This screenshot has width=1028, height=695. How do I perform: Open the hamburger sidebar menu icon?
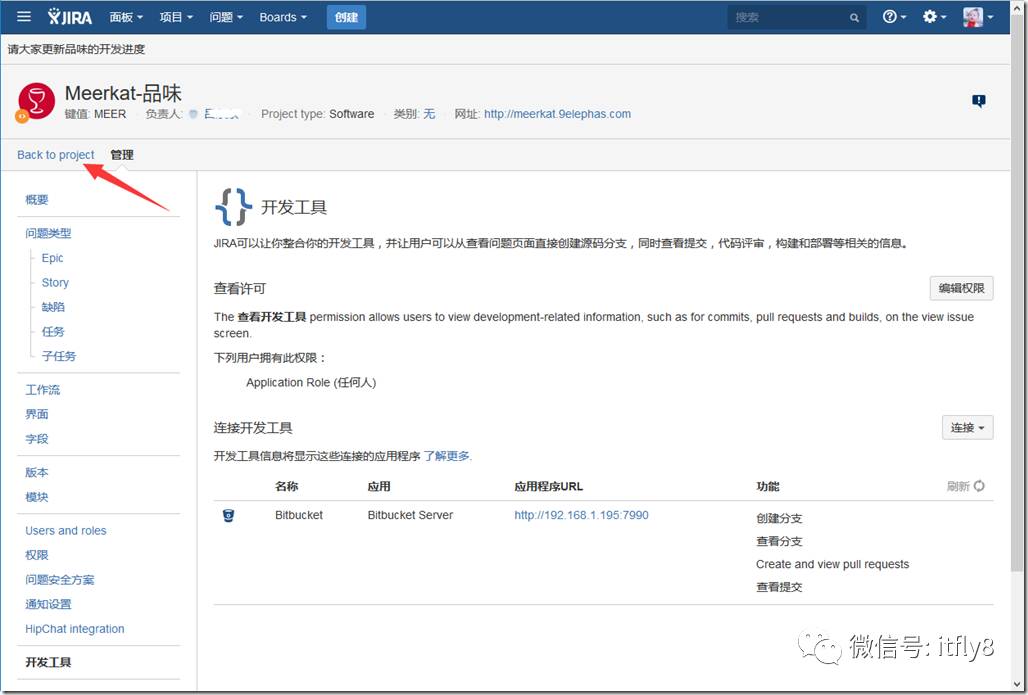tap(24, 16)
